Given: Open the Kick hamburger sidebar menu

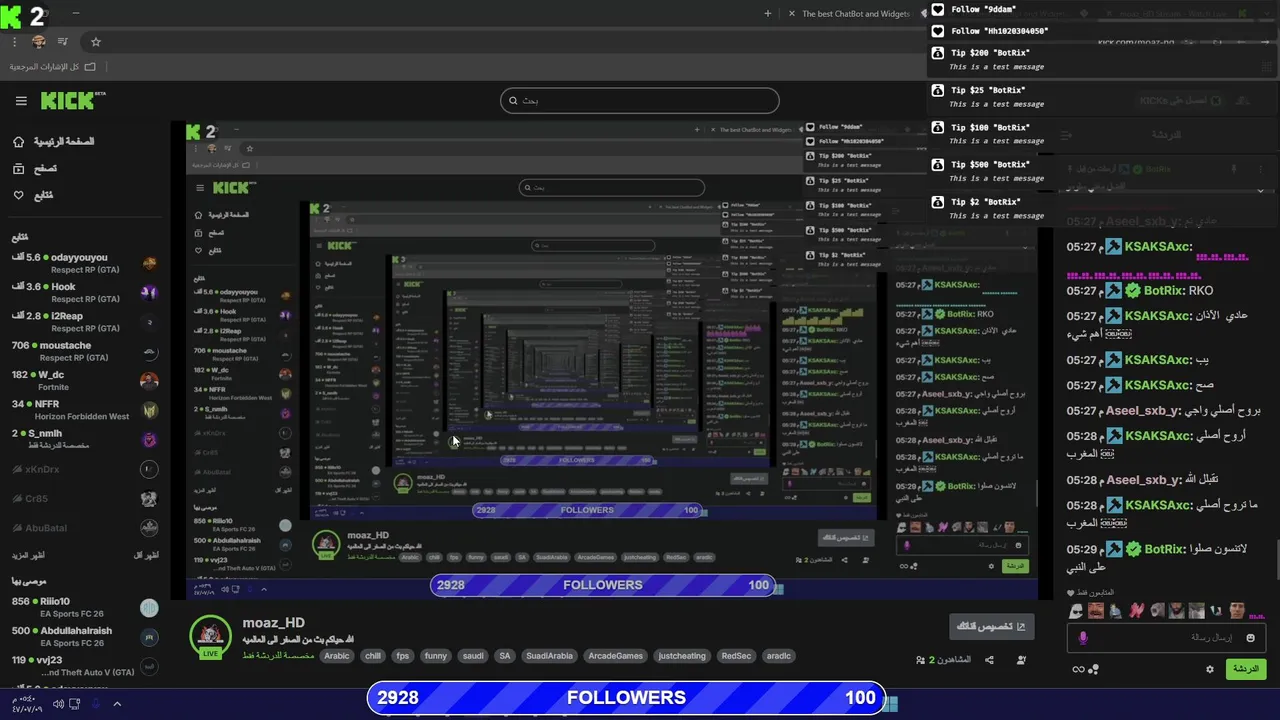Looking at the screenshot, I should click(x=21, y=101).
